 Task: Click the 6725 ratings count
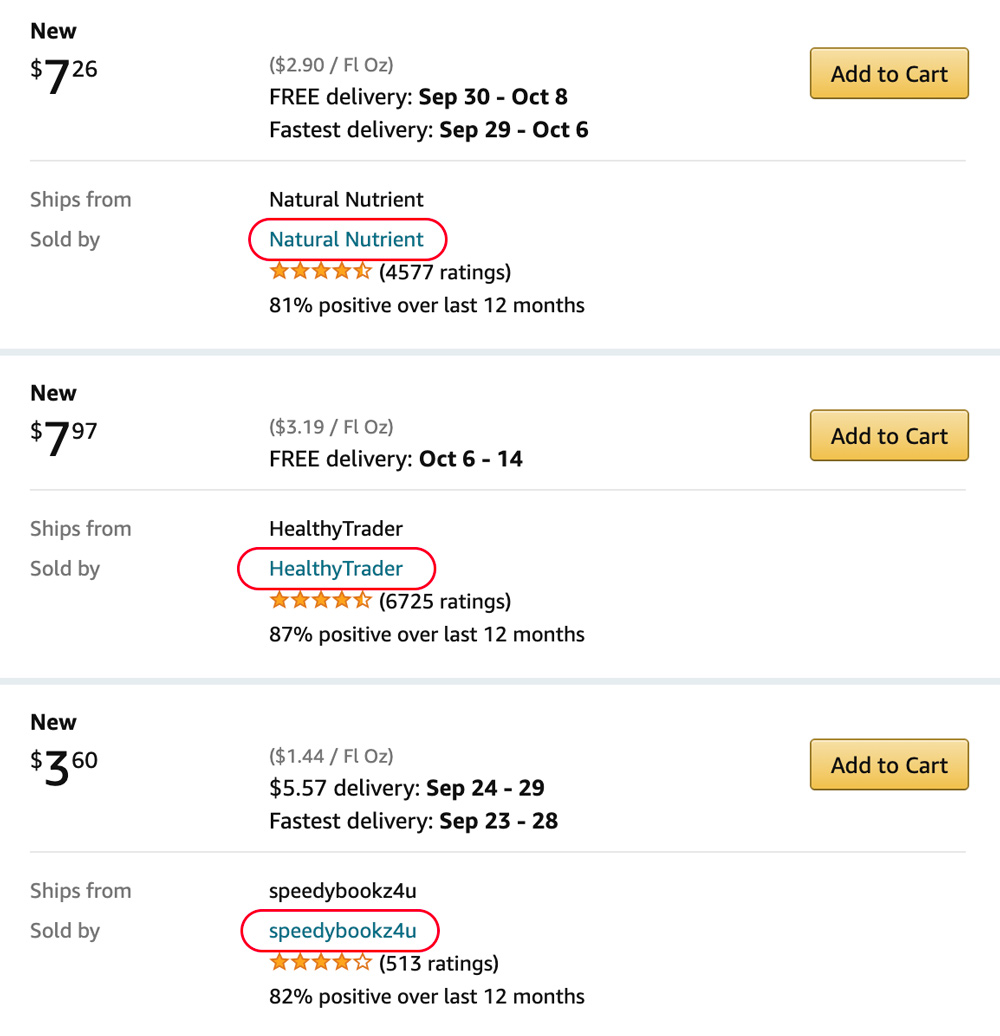pos(445,601)
